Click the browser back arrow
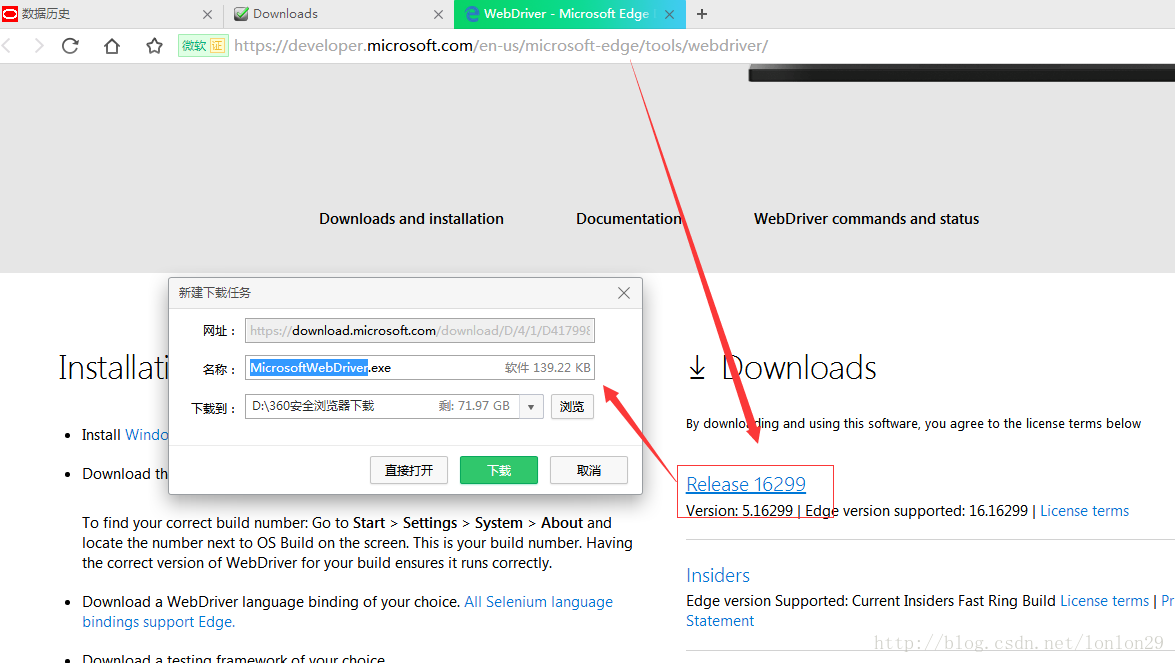1175x663 pixels. point(7,46)
